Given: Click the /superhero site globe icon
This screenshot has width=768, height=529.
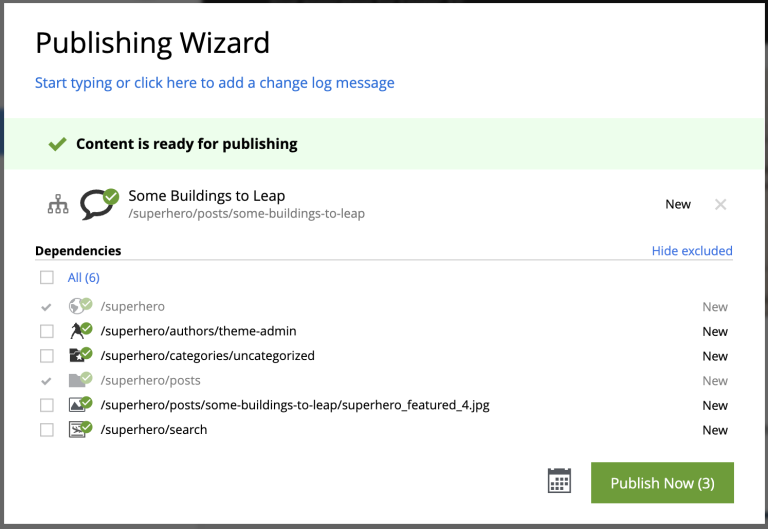Looking at the screenshot, I should (79, 306).
